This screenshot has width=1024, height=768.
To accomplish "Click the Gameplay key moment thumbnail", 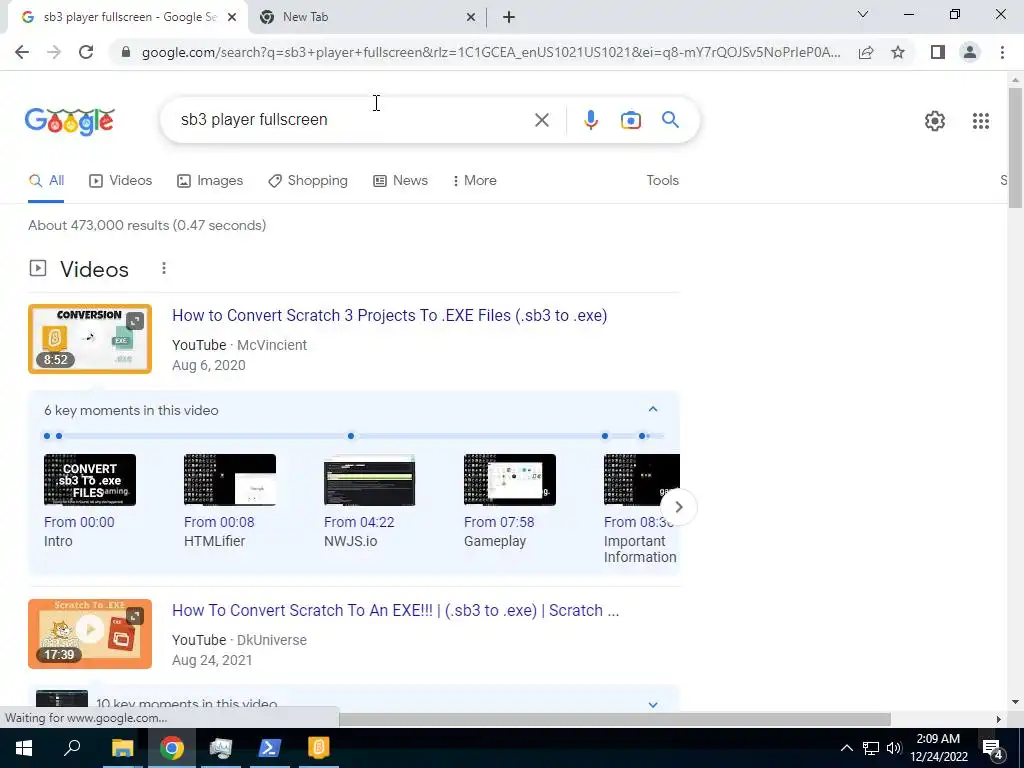I will pyautogui.click(x=510, y=480).
